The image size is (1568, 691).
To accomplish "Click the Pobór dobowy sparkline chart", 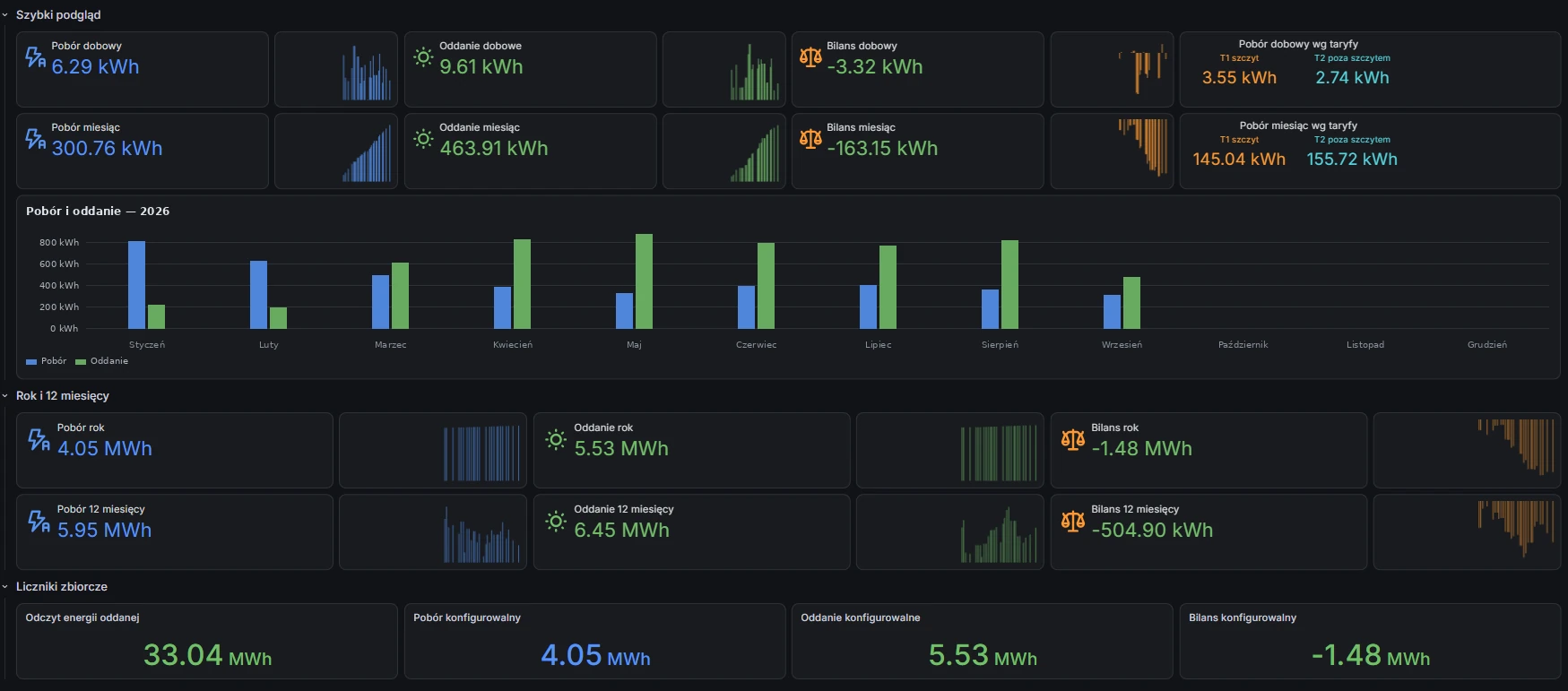I will coord(367,72).
